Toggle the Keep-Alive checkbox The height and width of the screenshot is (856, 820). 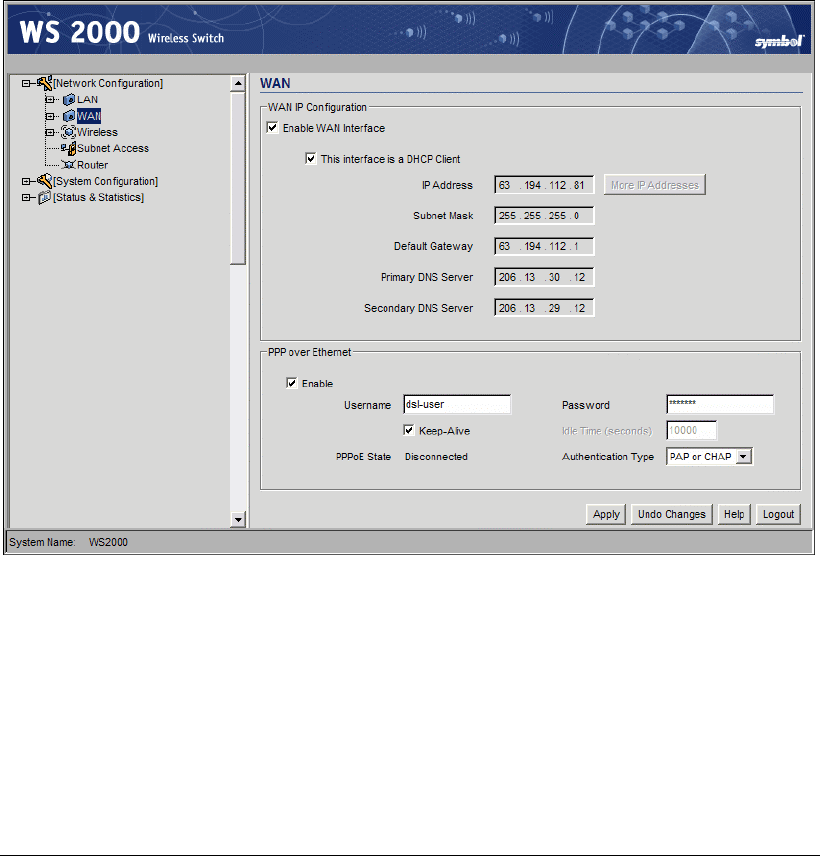(x=408, y=430)
